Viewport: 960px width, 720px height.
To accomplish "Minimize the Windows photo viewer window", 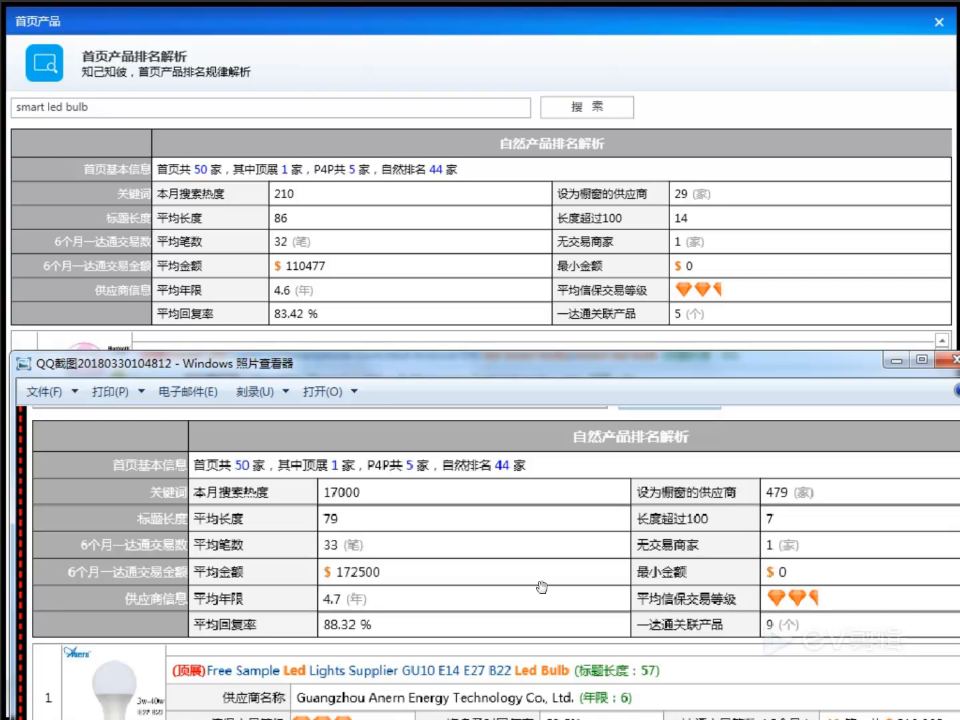I will (x=896, y=361).
